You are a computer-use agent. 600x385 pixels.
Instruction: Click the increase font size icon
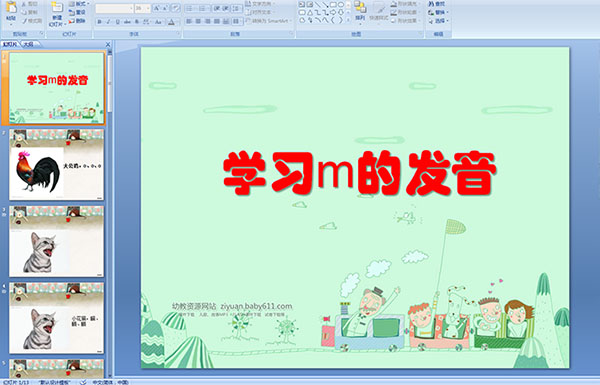157,8
